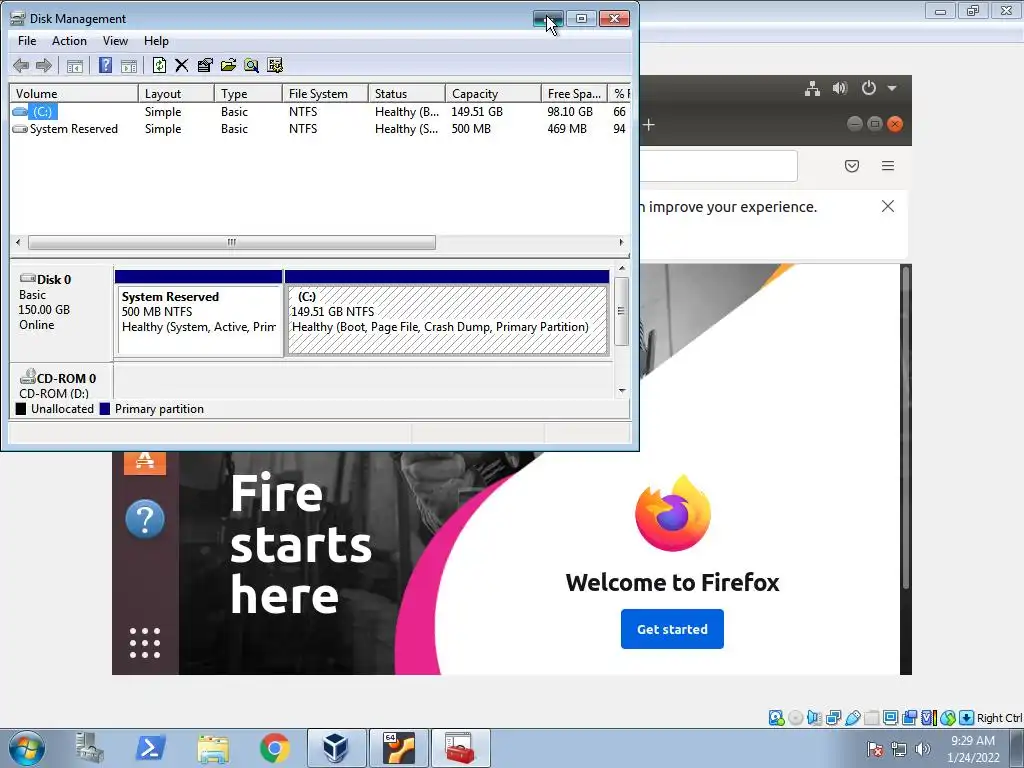This screenshot has width=1024, height=768.
Task: Click the 469 MB free space cell
Action: click(x=567, y=129)
